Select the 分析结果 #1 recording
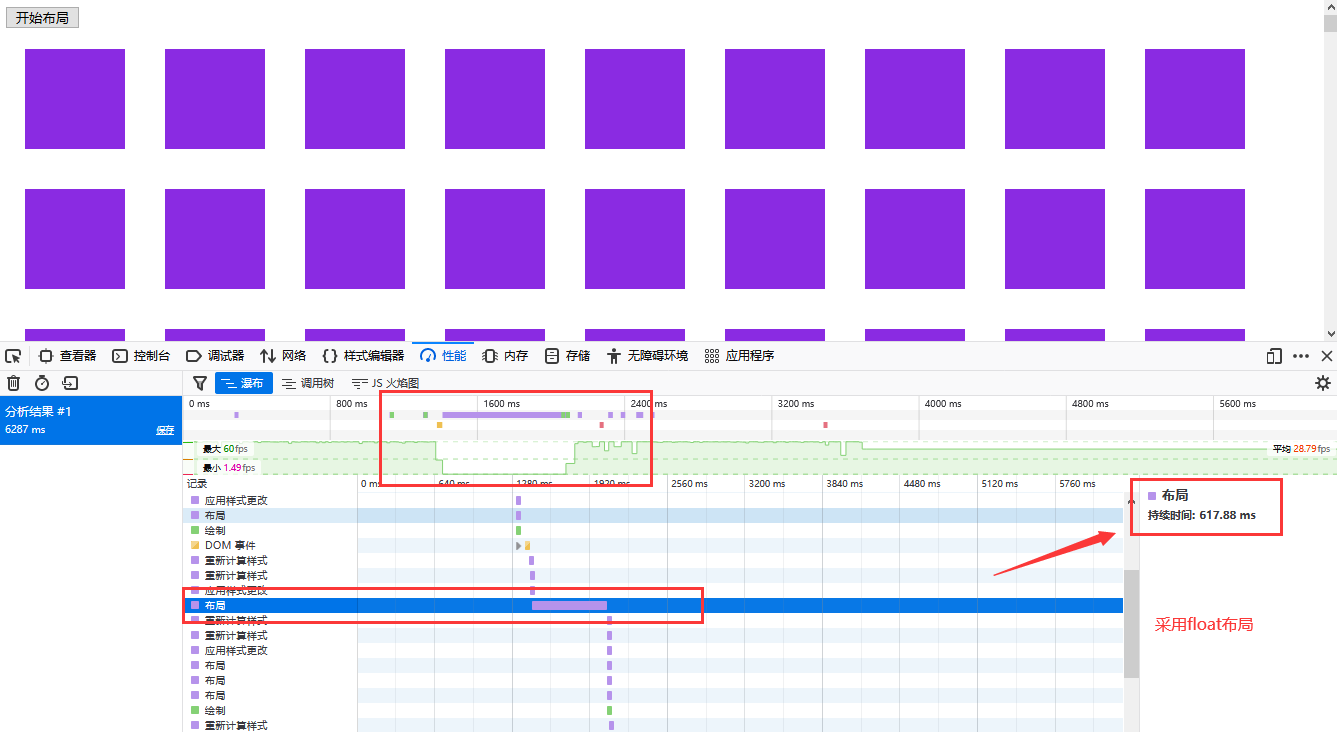This screenshot has width=1337, height=732. click(90, 420)
